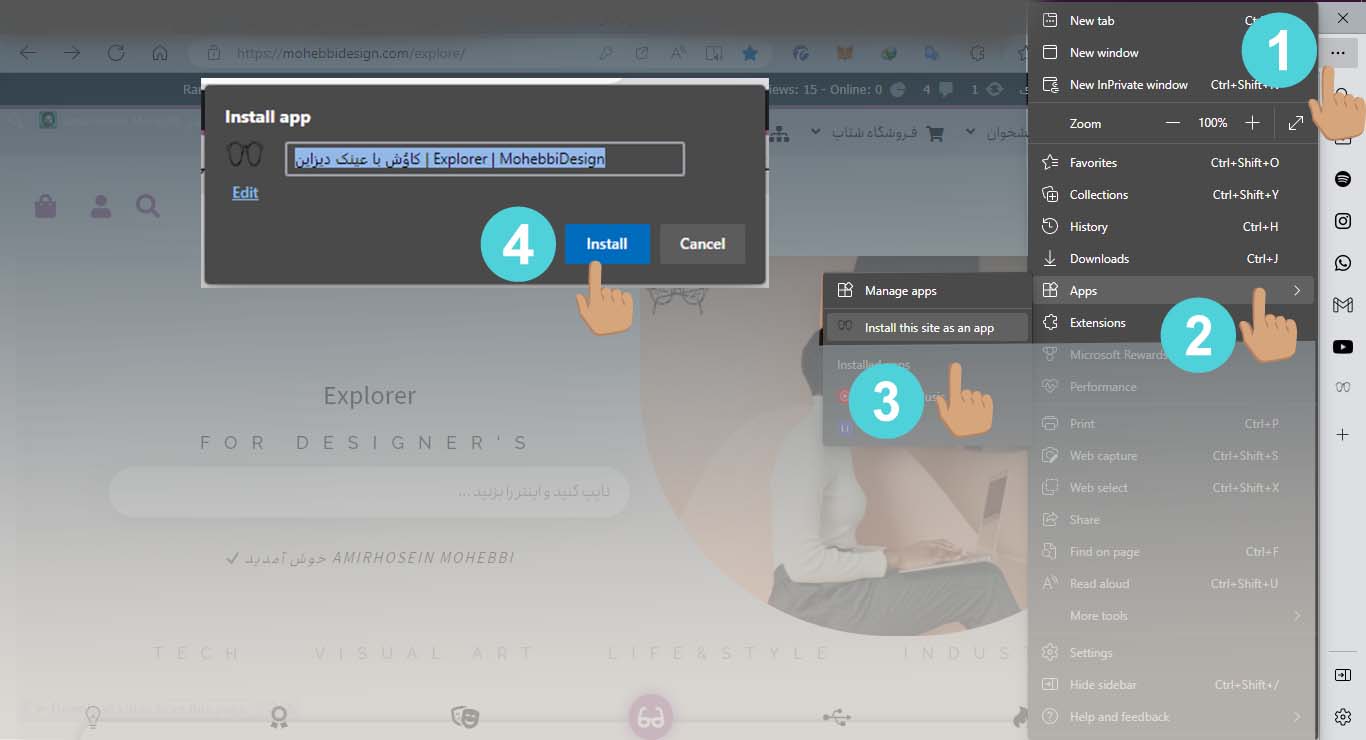Click the zoom in plus button
Viewport: 1366px width, 740px height.
pyautogui.click(x=1252, y=123)
